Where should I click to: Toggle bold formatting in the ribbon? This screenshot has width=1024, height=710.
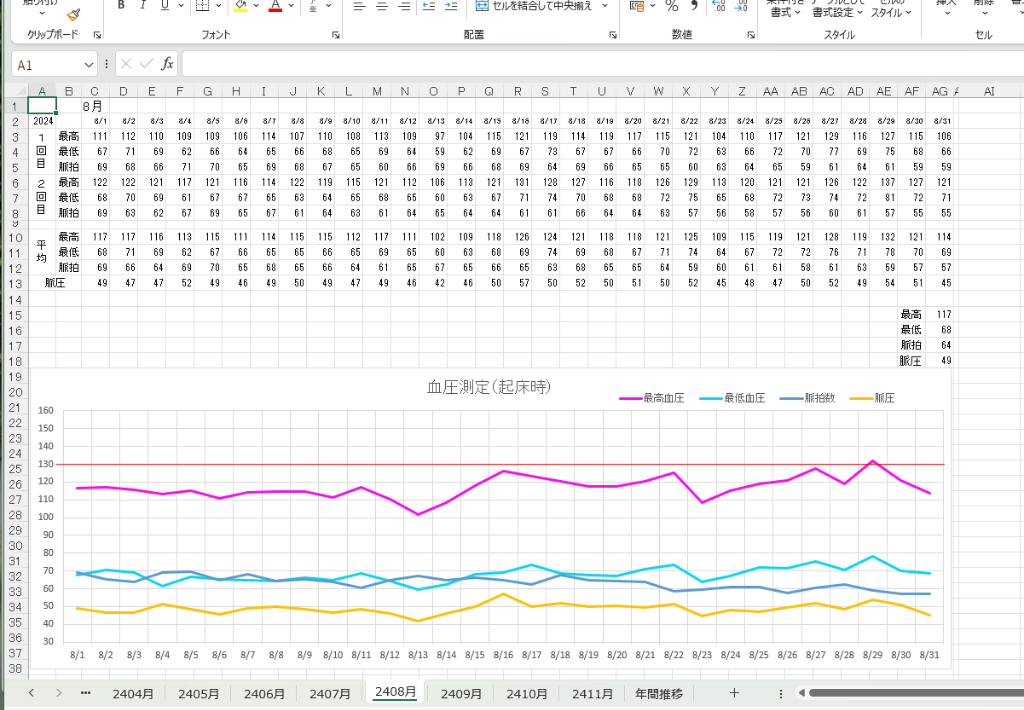pos(121,6)
